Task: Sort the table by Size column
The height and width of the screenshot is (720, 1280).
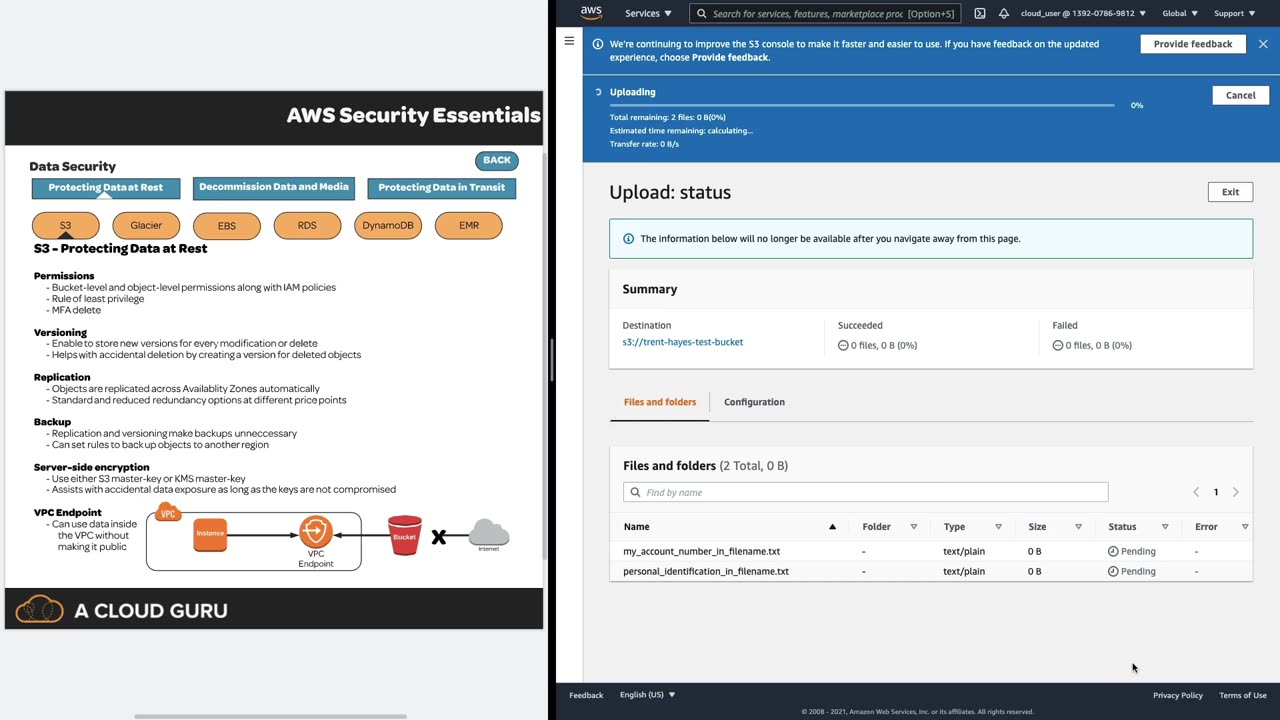Action: 1078,527
